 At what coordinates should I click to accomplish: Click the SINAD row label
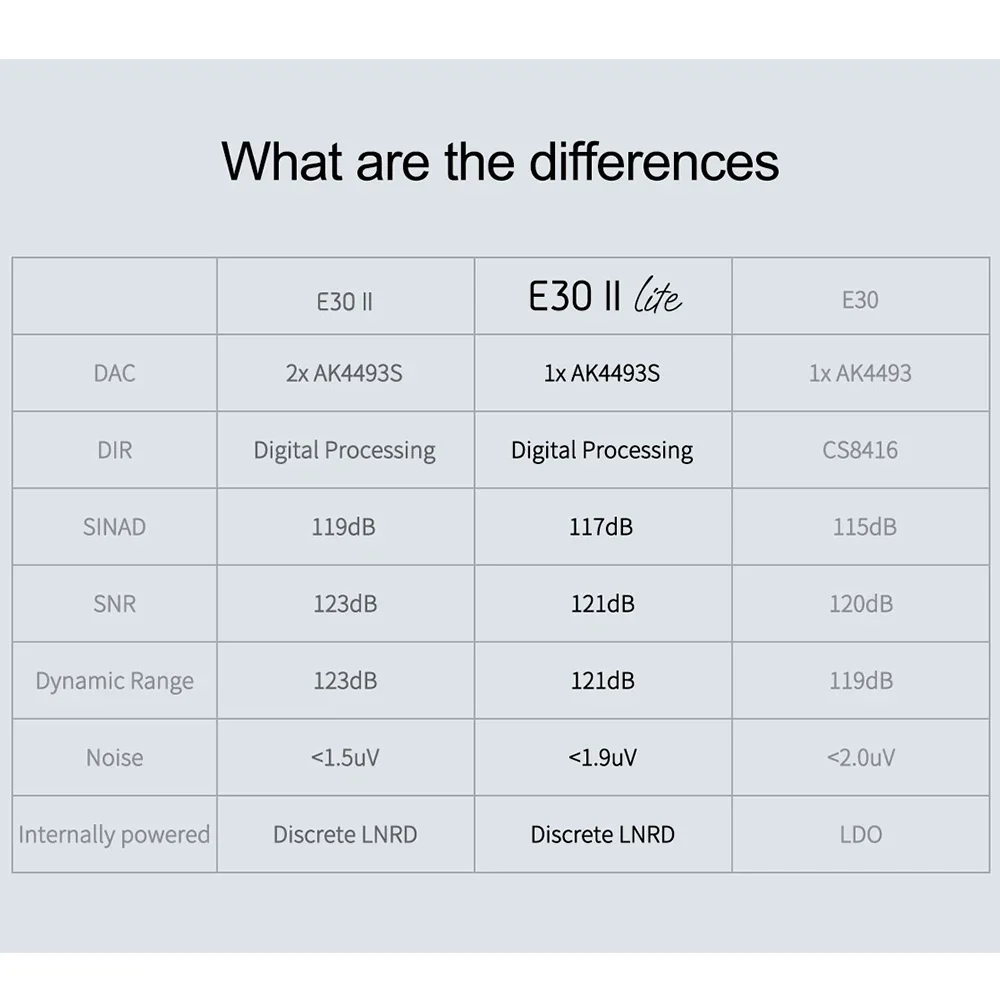[114, 527]
